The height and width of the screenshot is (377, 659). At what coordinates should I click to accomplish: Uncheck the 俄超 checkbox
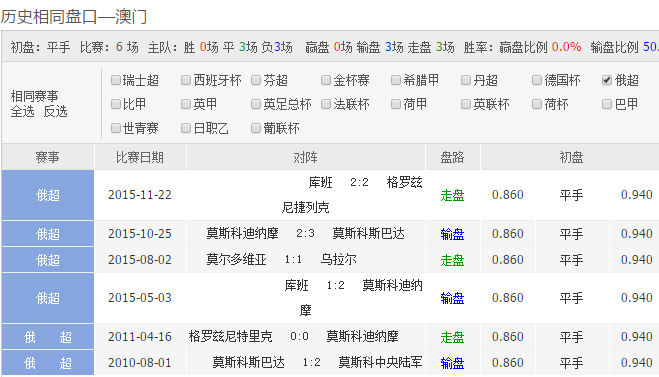tap(607, 80)
